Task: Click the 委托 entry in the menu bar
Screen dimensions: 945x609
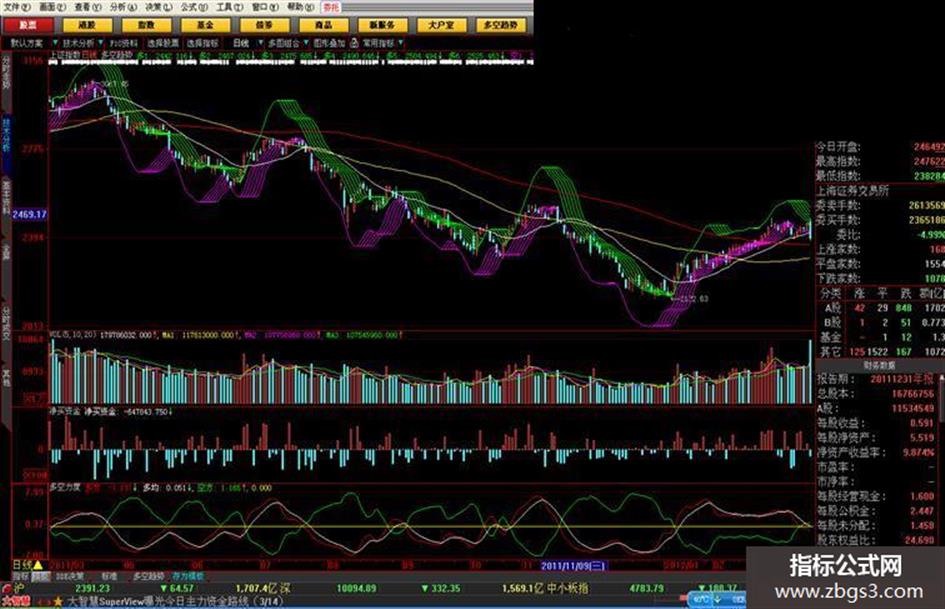Action: (x=331, y=7)
